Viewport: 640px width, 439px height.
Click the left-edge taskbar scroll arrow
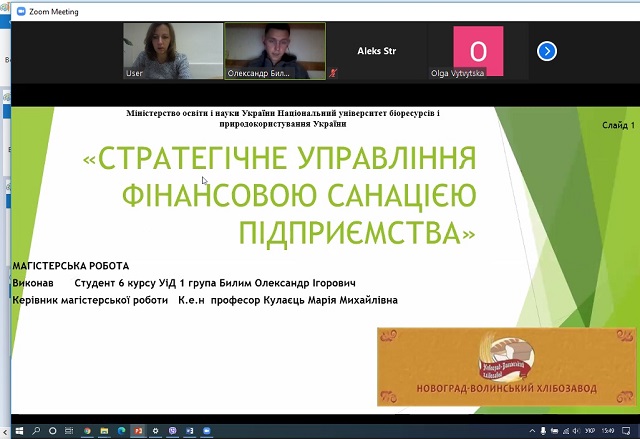5,432
